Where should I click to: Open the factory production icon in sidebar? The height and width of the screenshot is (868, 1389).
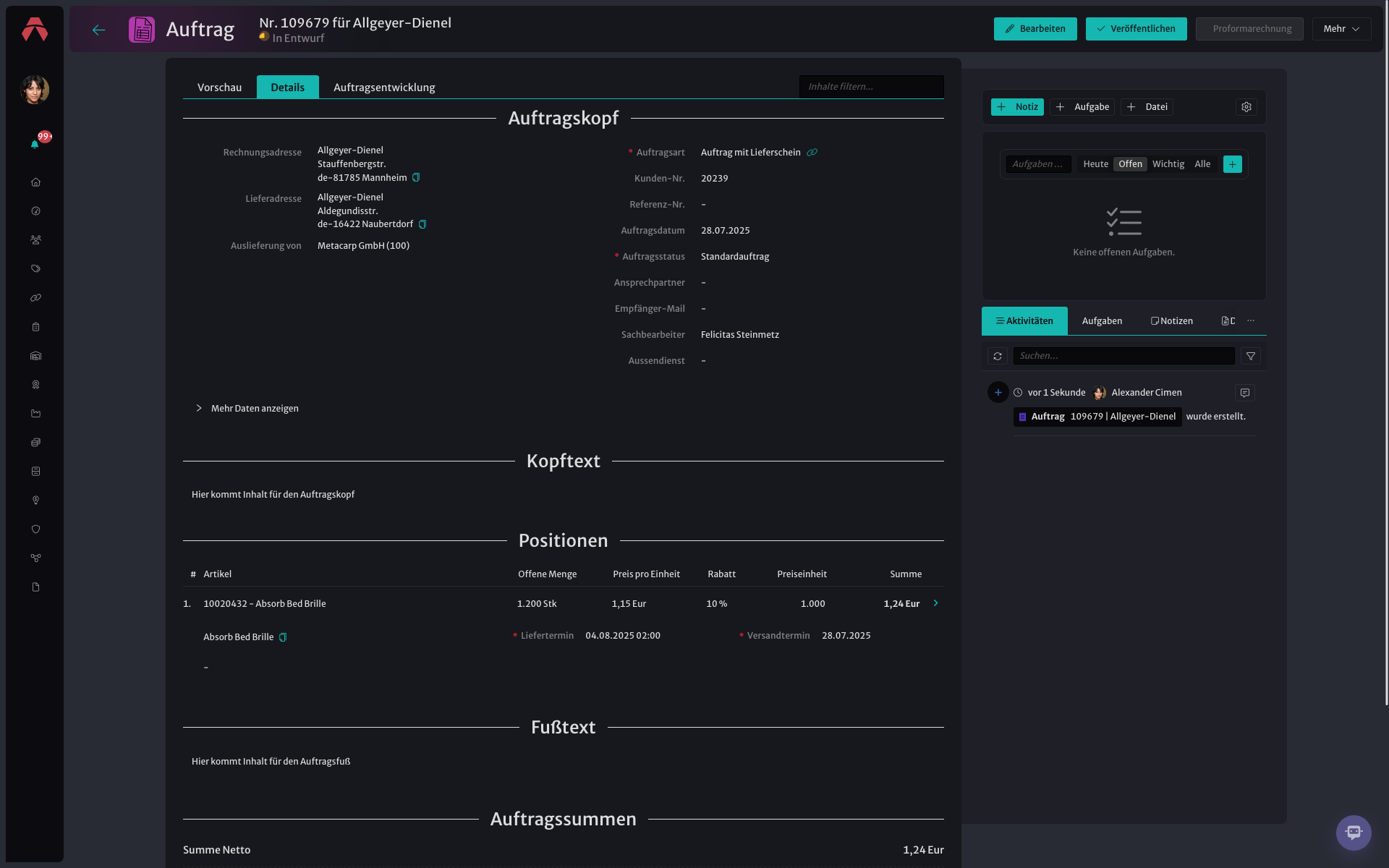pyautogui.click(x=35, y=414)
